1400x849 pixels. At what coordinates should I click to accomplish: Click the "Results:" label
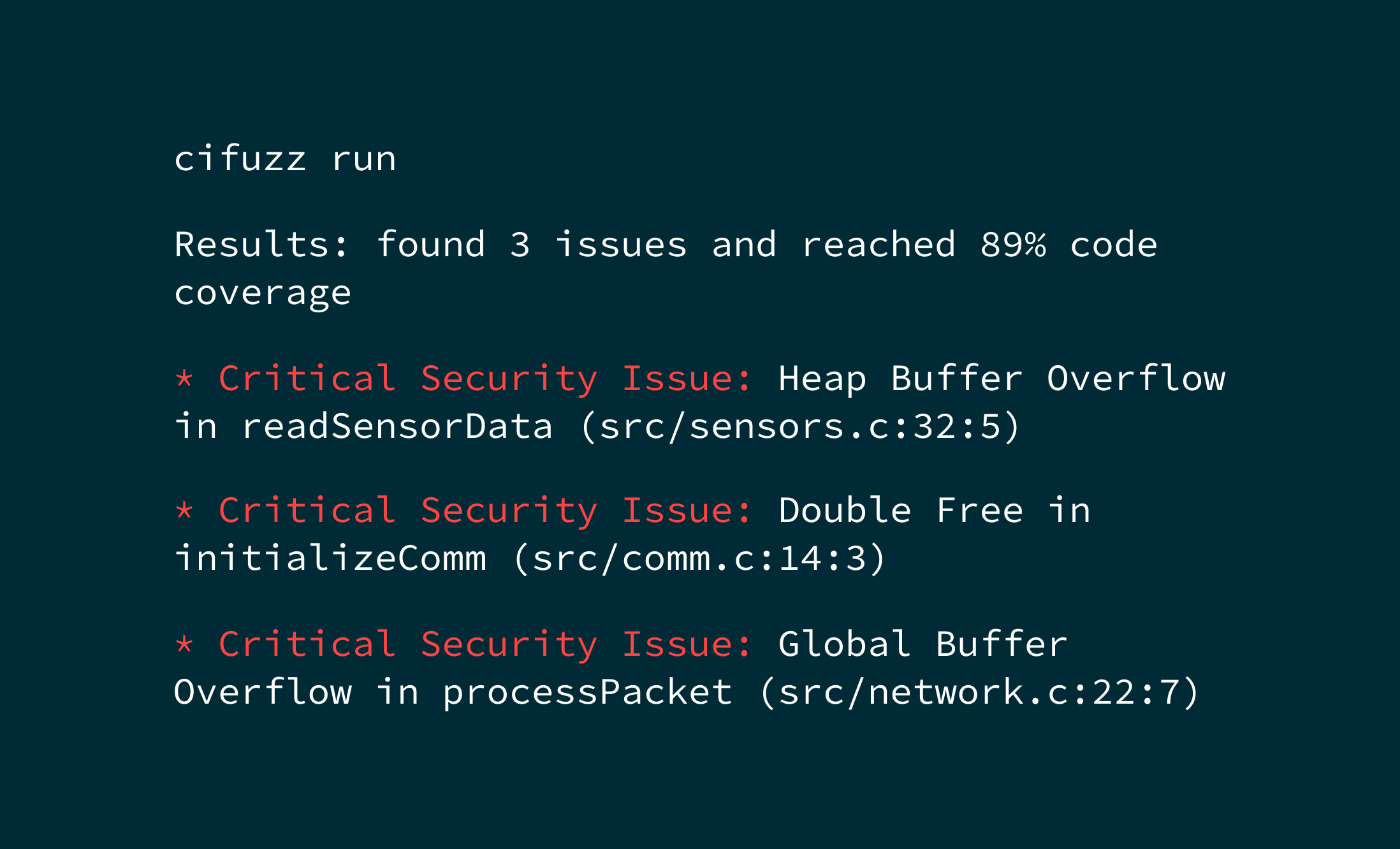pos(262,245)
